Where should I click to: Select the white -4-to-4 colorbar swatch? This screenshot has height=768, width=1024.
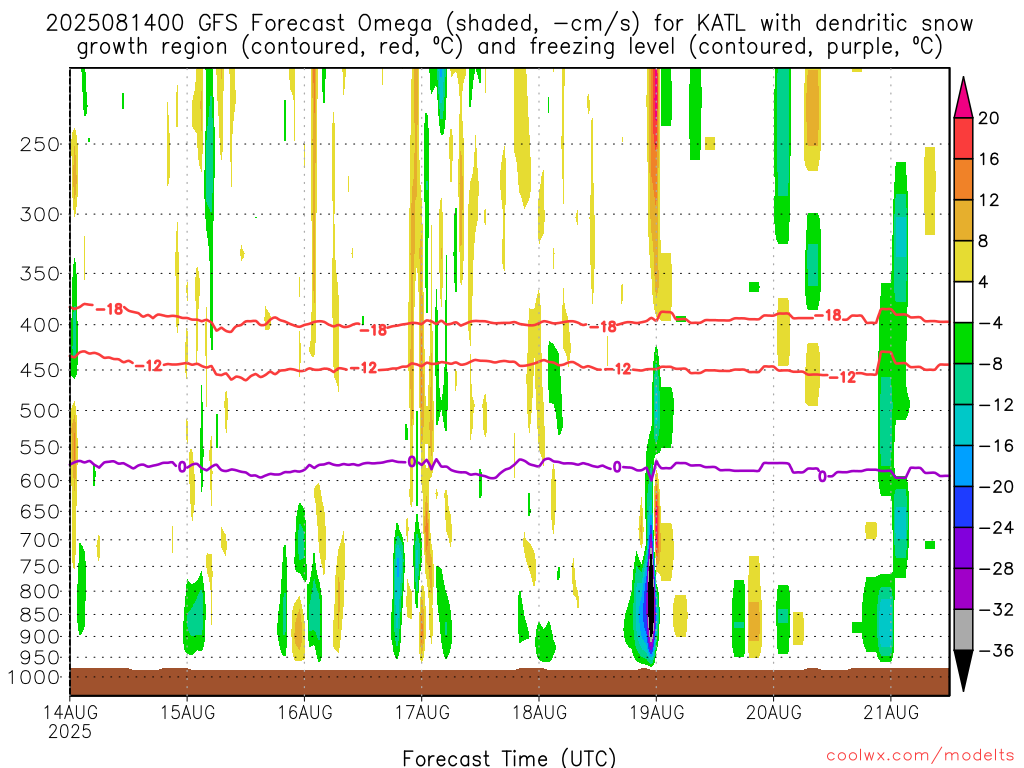[x=963, y=302]
